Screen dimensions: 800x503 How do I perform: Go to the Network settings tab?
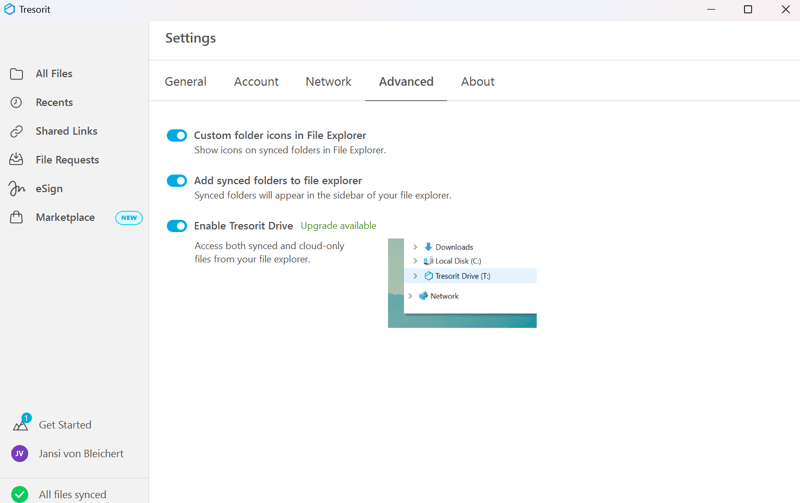329,82
